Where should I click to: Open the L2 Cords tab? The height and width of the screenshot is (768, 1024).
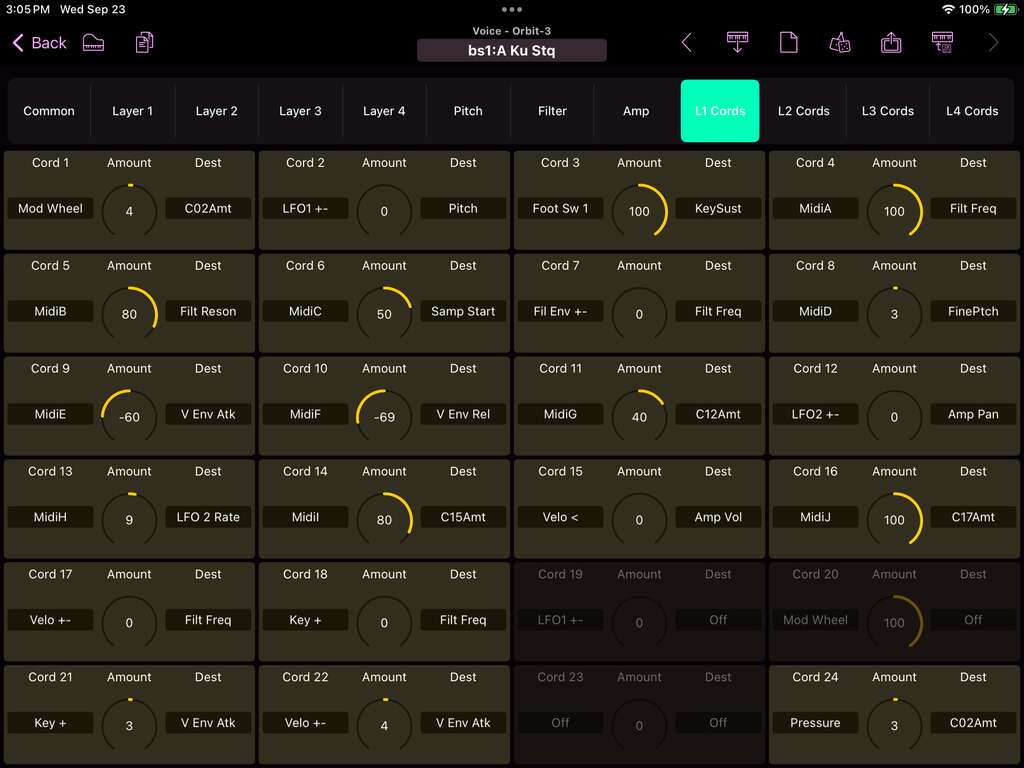click(804, 111)
